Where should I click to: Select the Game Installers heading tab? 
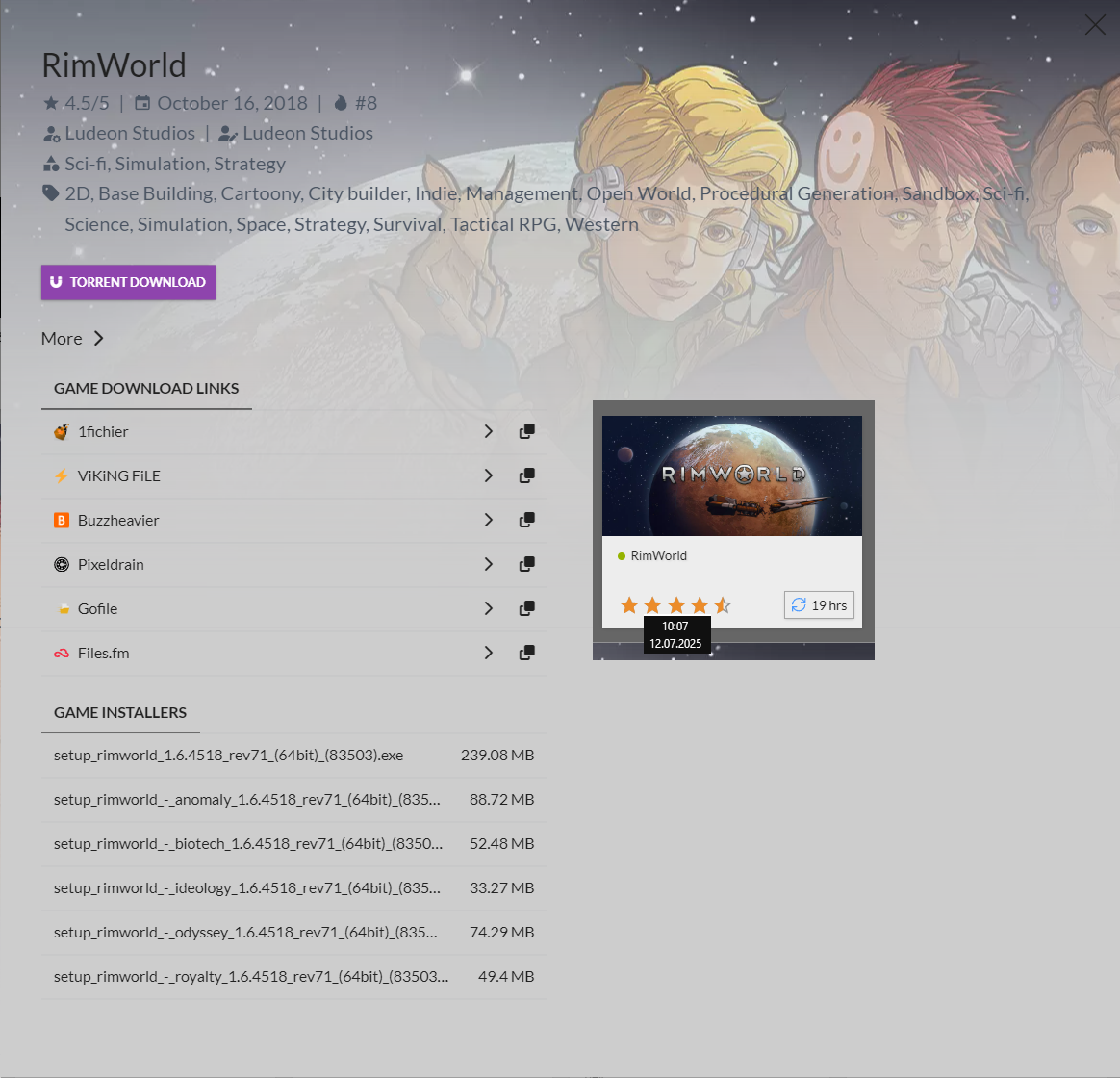(120, 713)
